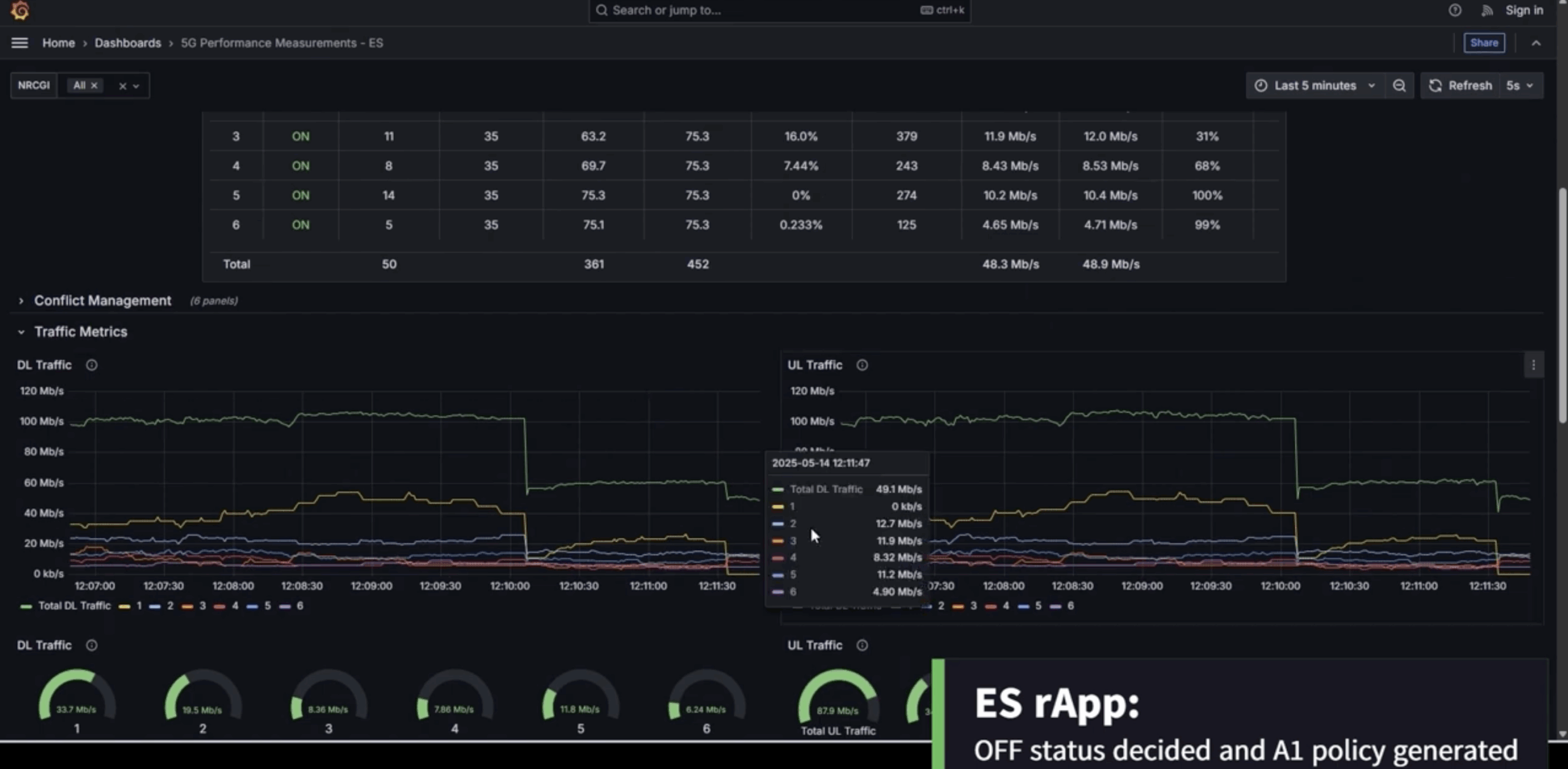Click the green color swatch next to Total DL Traffic

click(26, 605)
